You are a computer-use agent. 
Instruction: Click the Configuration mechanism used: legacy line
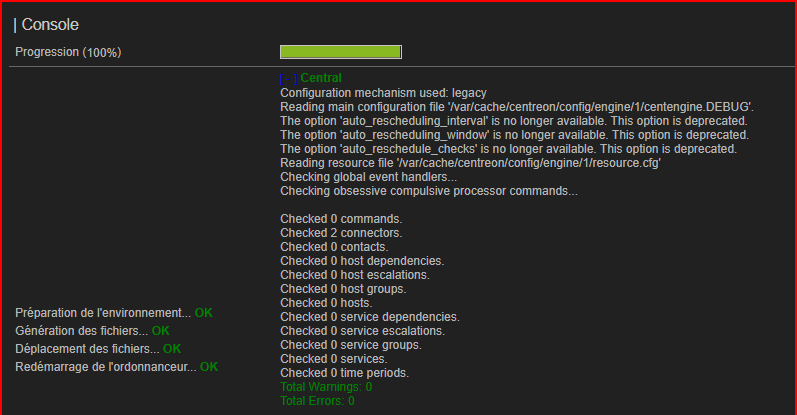[x=383, y=93]
